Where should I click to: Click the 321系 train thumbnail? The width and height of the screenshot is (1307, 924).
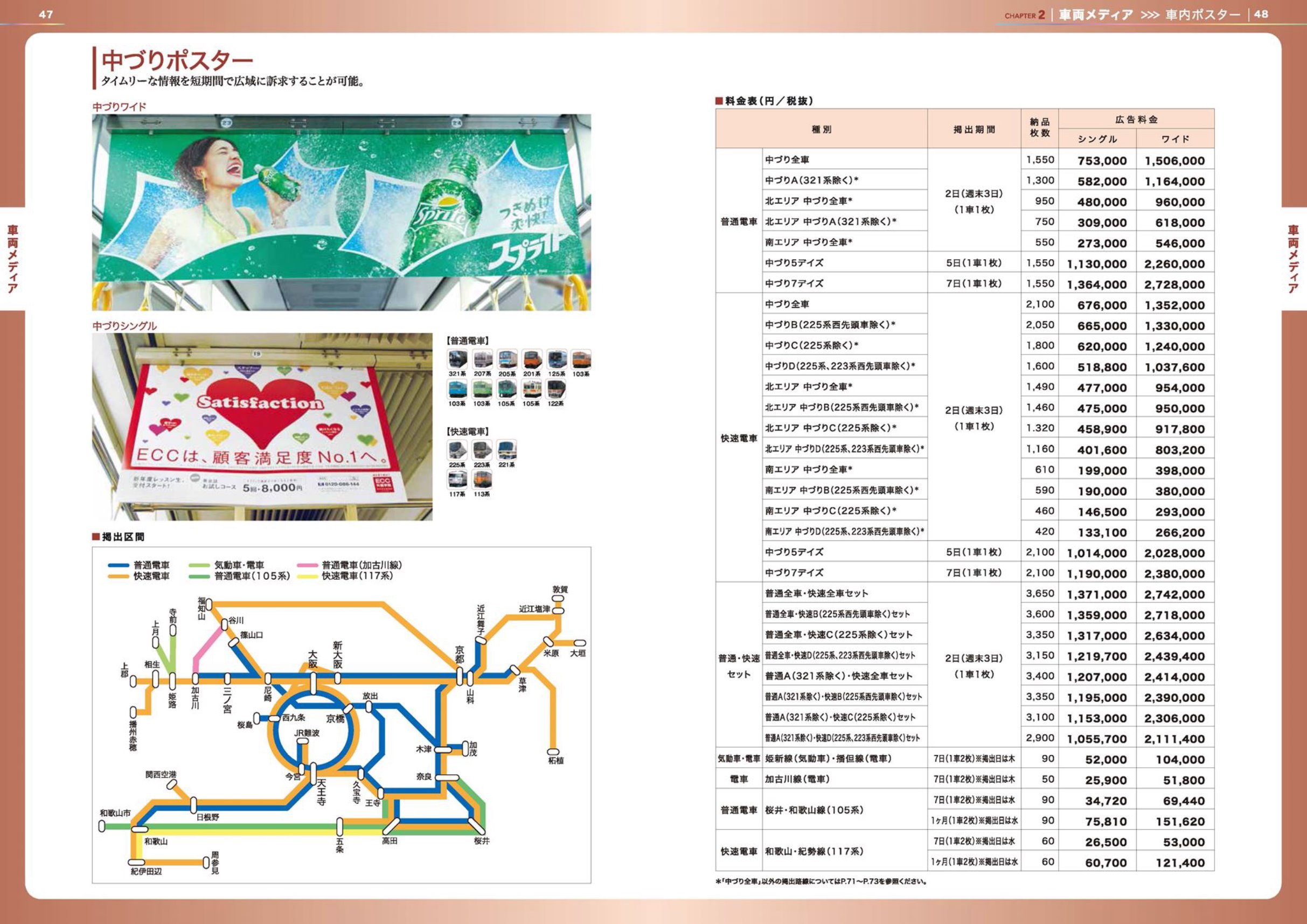457,360
